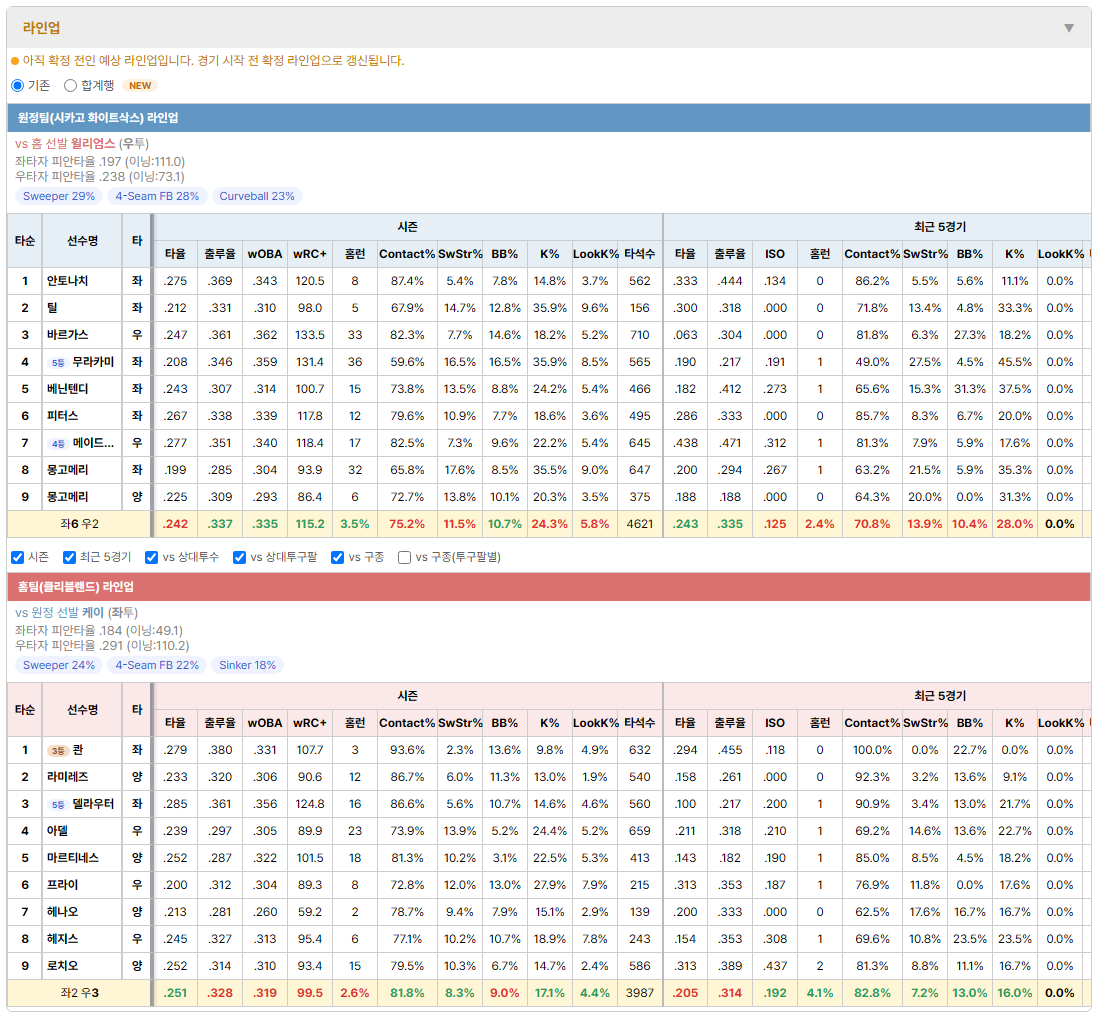Uncheck the vs 상대투구팔 checkbox
The height and width of the screenshot is (1018, 1098).
coord(239,557)
